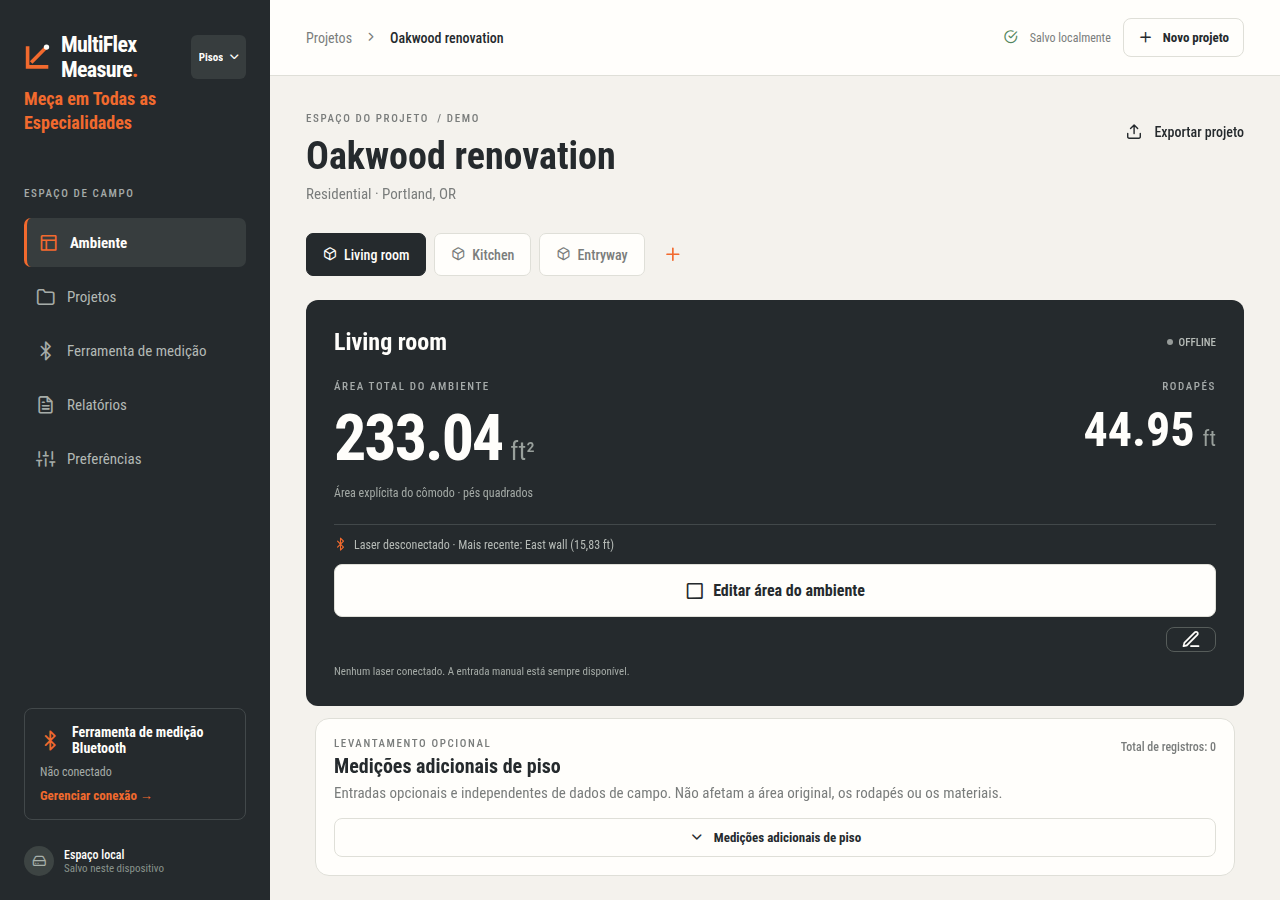Click the Oakwood renovation breadcrumb text
This screenshot has width=1280, height=900.
(x=447, y=38)
